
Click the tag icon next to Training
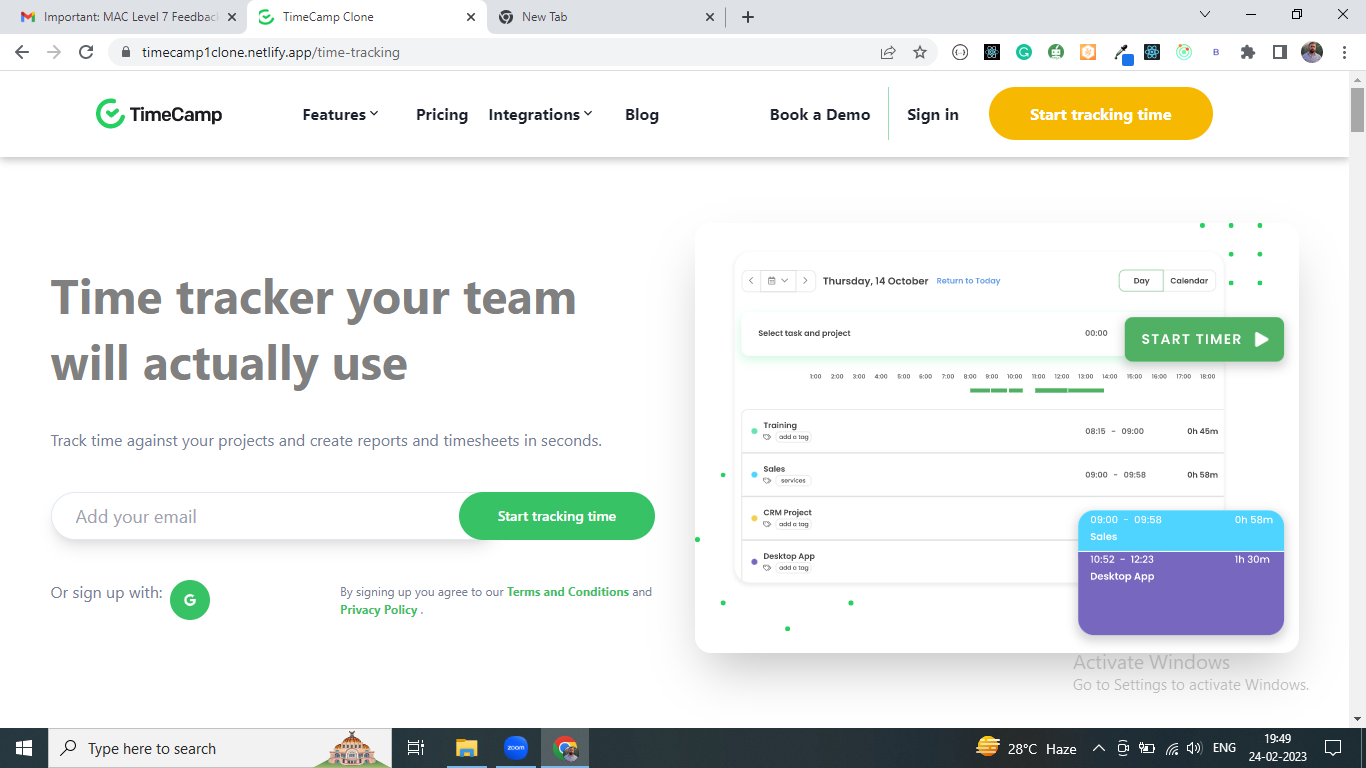click(766, 437)
